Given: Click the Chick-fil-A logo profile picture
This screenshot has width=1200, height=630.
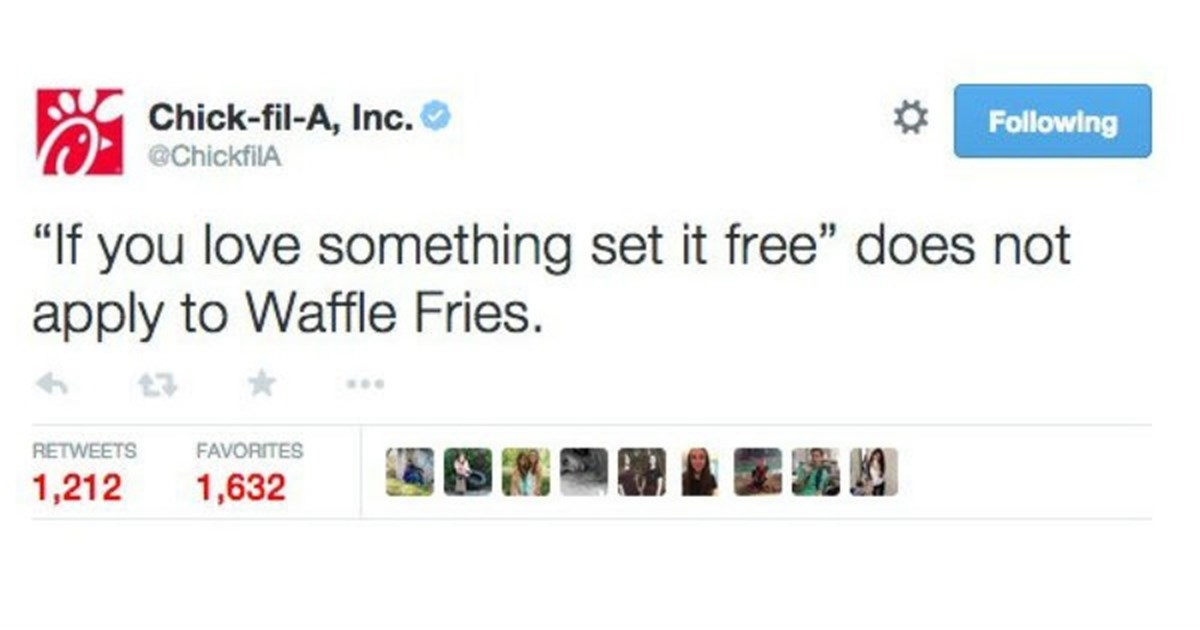Looking at the screenshot, I should point(80,132).
